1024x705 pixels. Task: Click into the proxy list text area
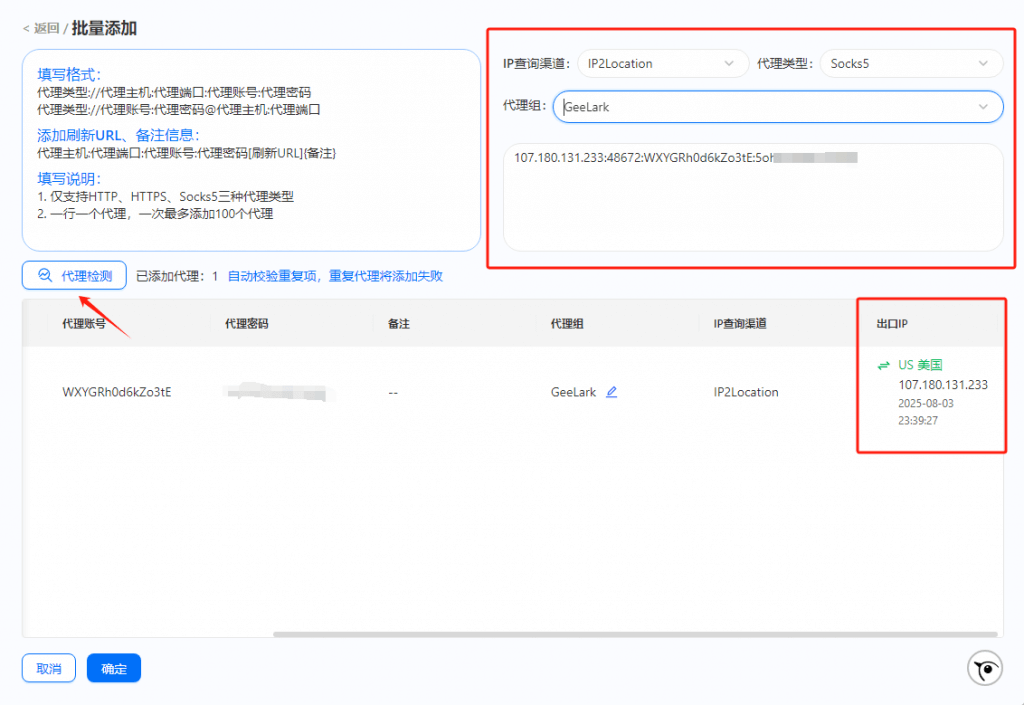pos(752,200)
